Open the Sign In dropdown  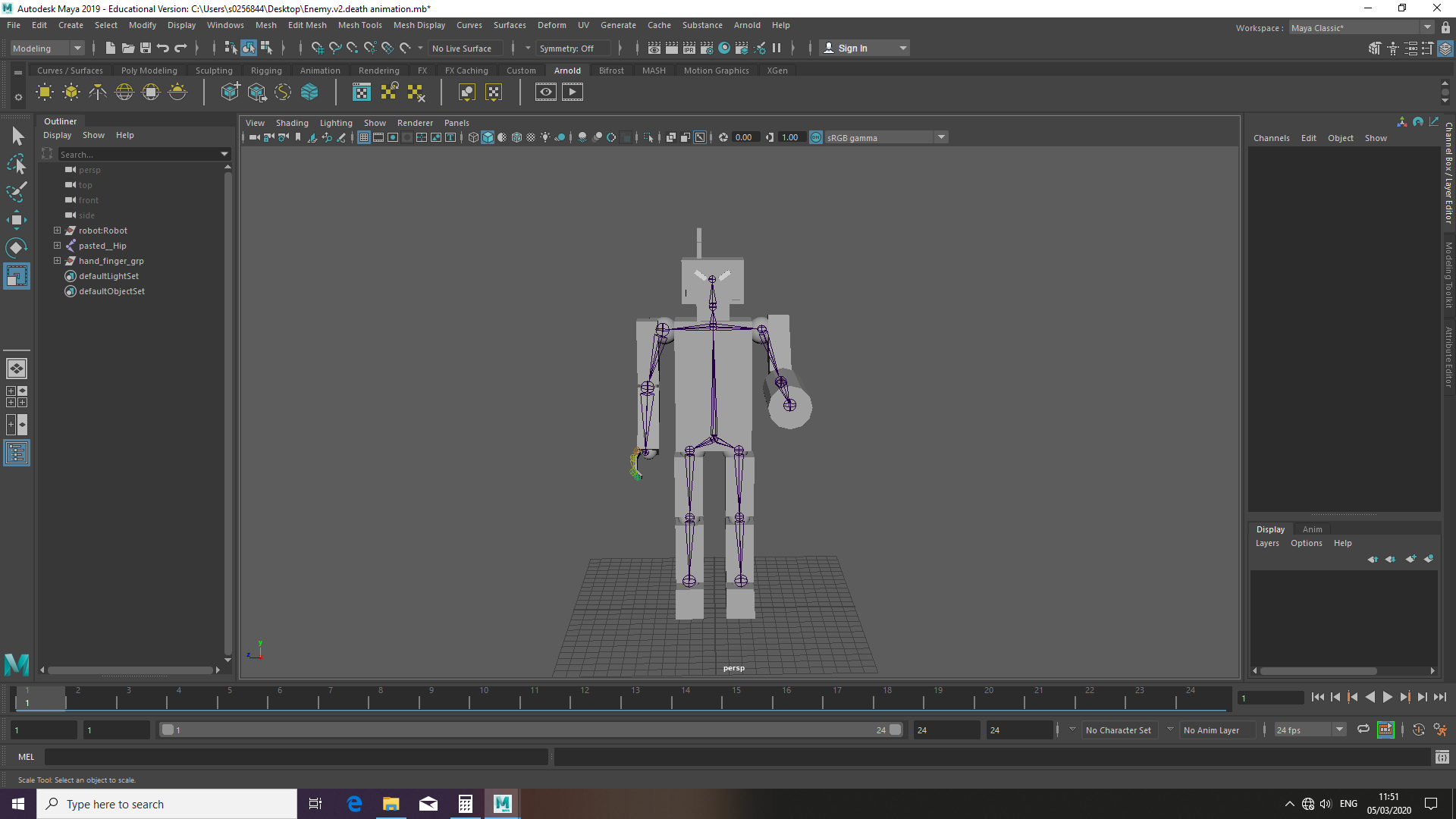click(864, 48)
